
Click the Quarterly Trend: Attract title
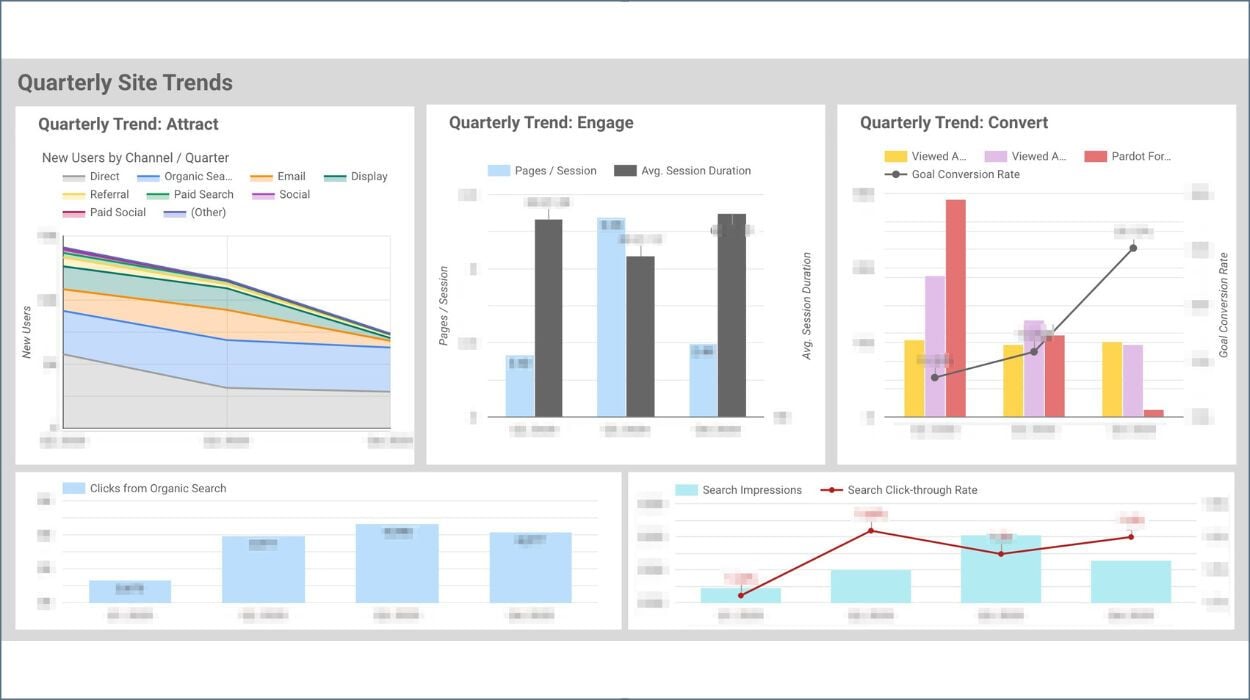click(x=128, y=124)
